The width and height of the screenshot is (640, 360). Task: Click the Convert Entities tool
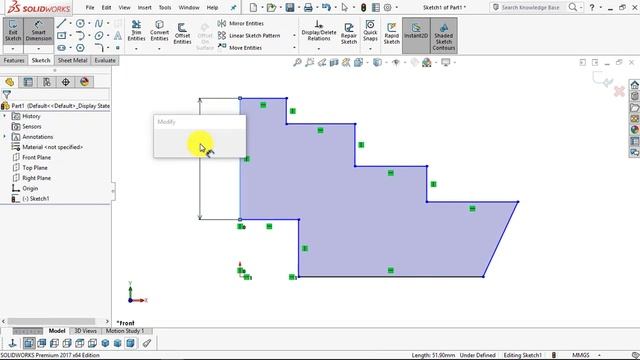click(159, 31)
